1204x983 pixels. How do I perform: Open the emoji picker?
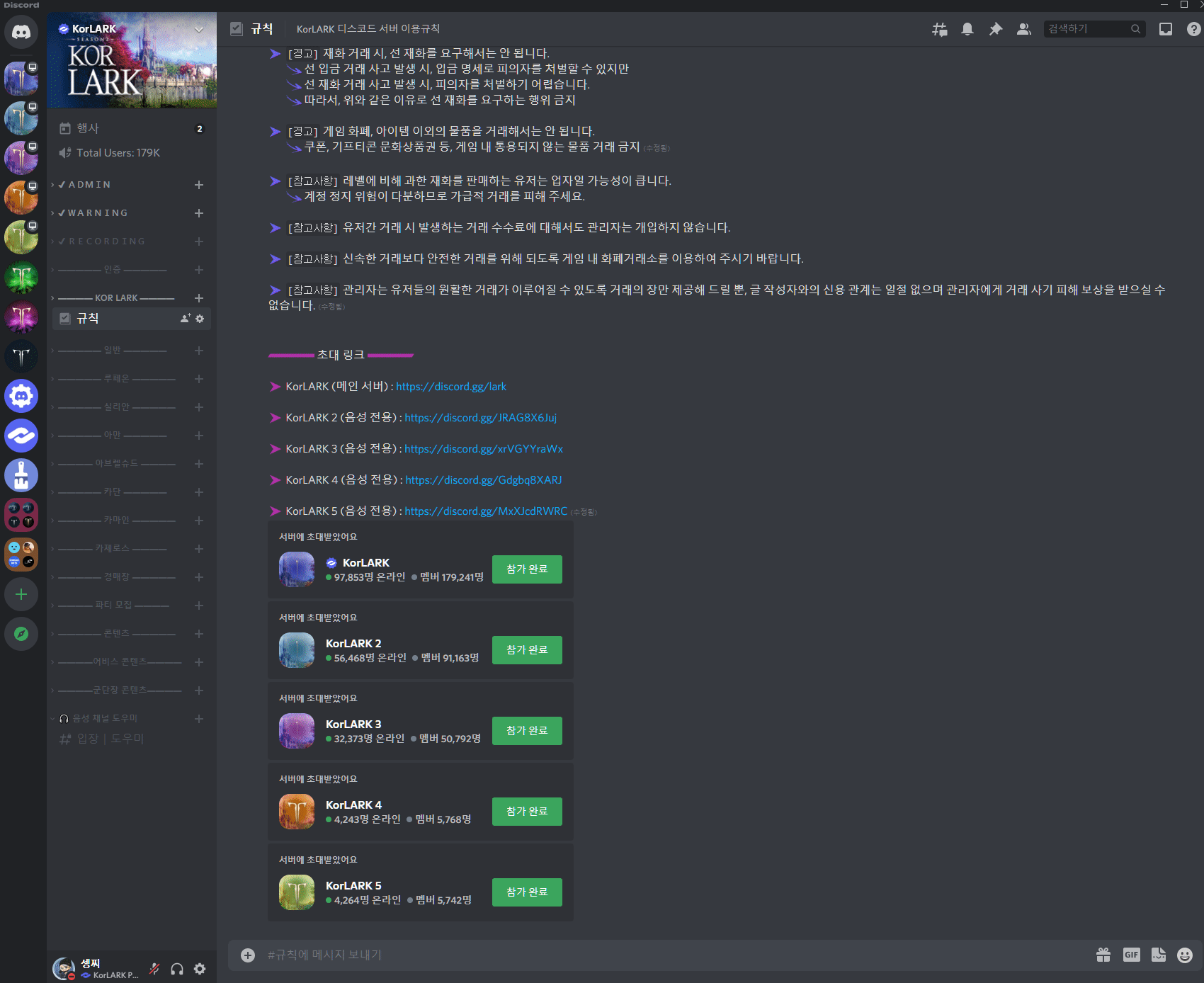pos(1184,955)
